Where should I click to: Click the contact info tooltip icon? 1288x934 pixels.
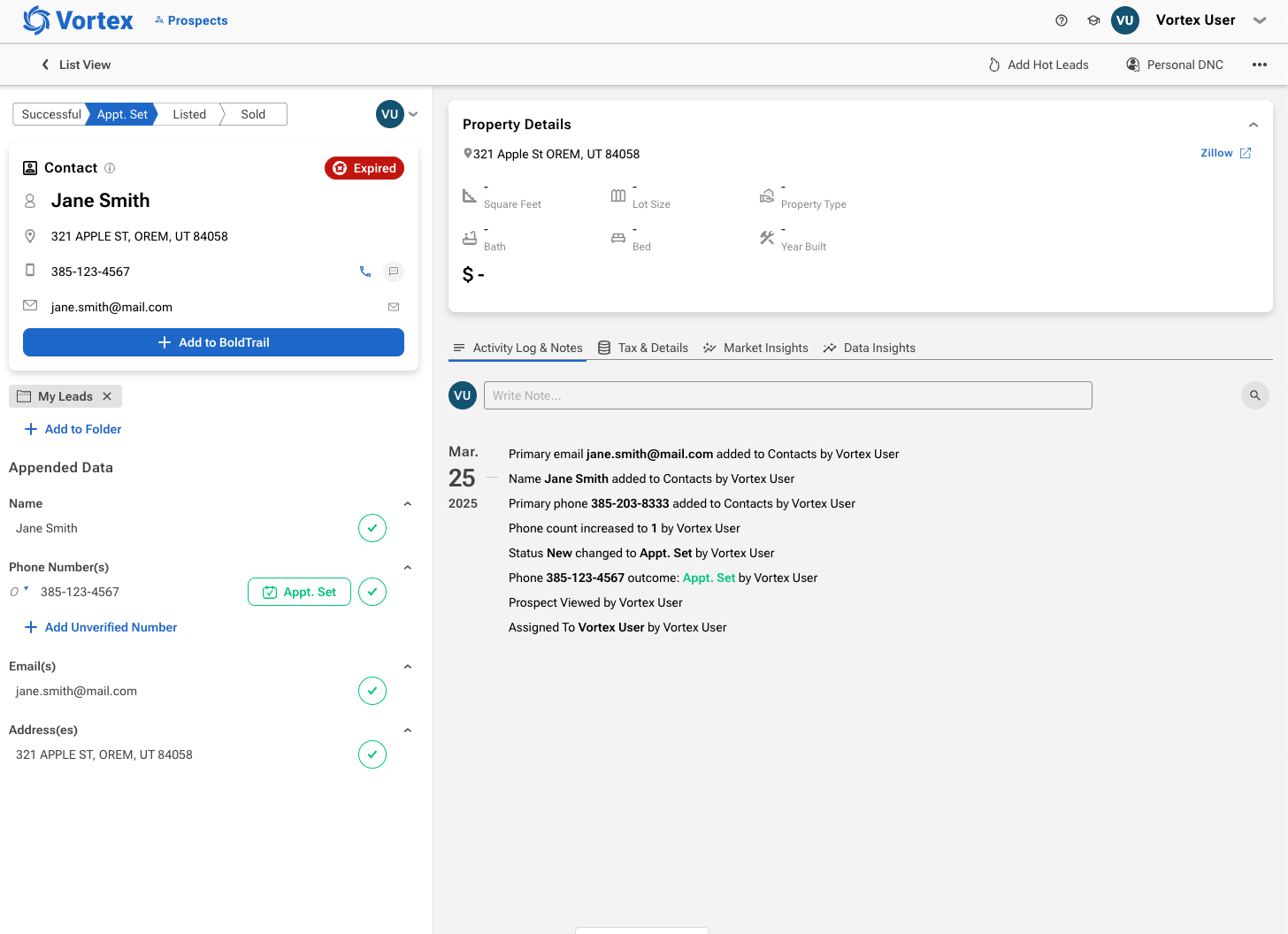pos(110,168)
